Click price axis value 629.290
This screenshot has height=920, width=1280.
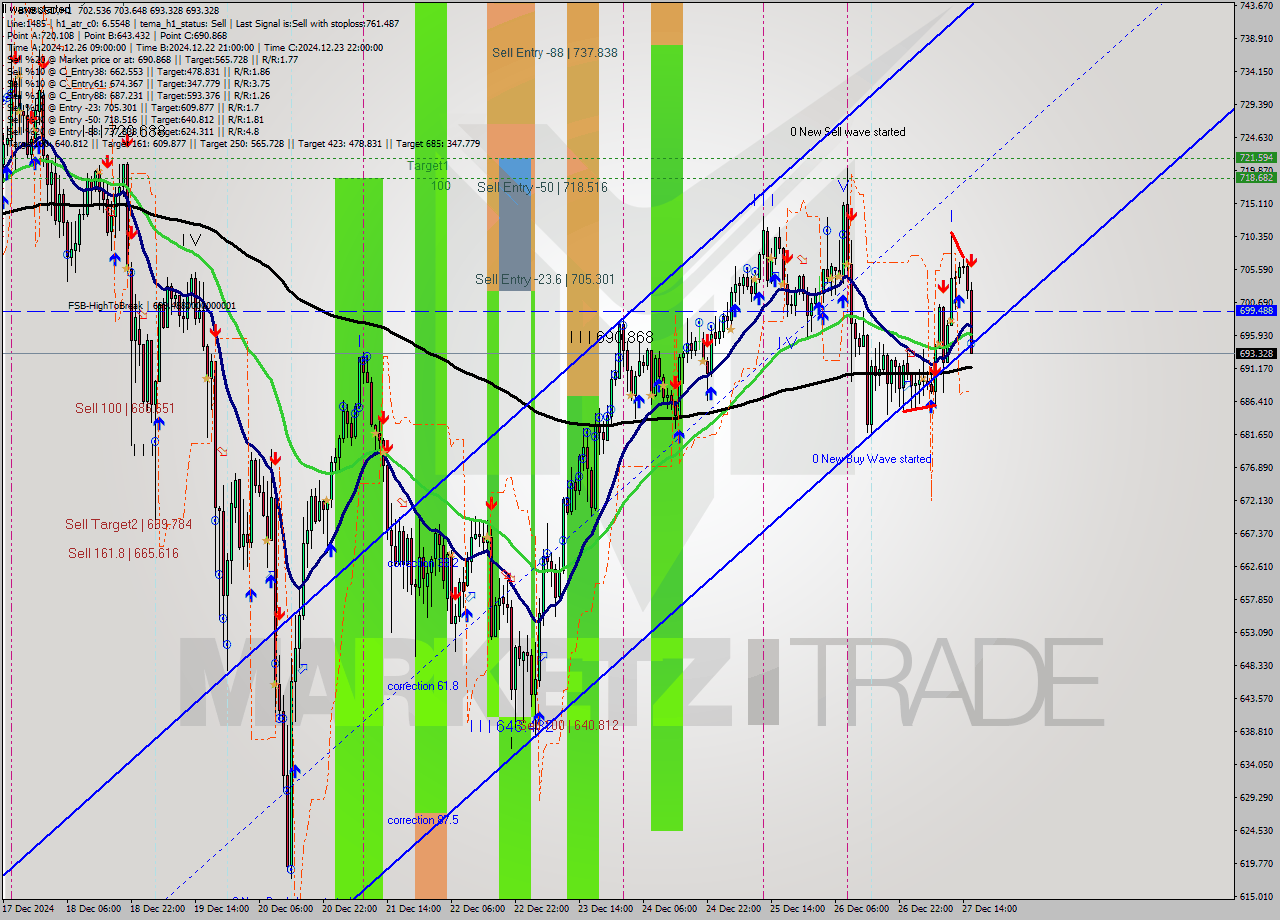[x=1256, y=798]
